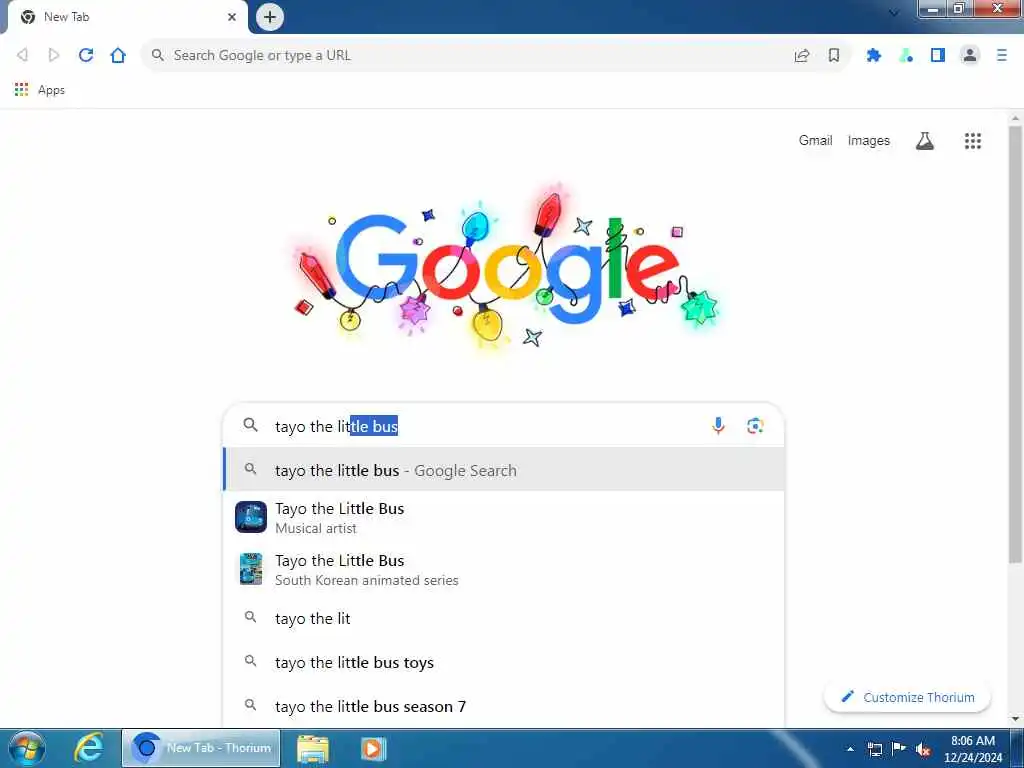Viewport: 1024px width, 768px height.
Task: Open the Images link
Action: [x=869, y=140]
